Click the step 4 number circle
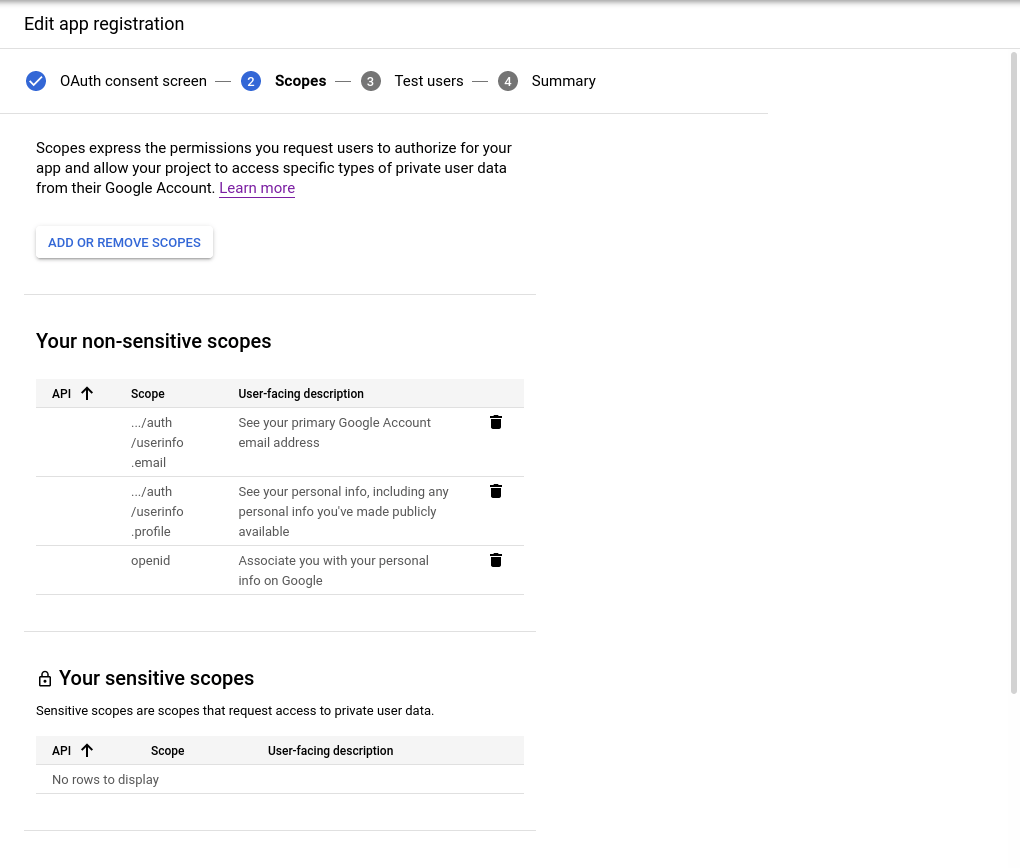Screen dimensions: 1020x868 point(508,81)
